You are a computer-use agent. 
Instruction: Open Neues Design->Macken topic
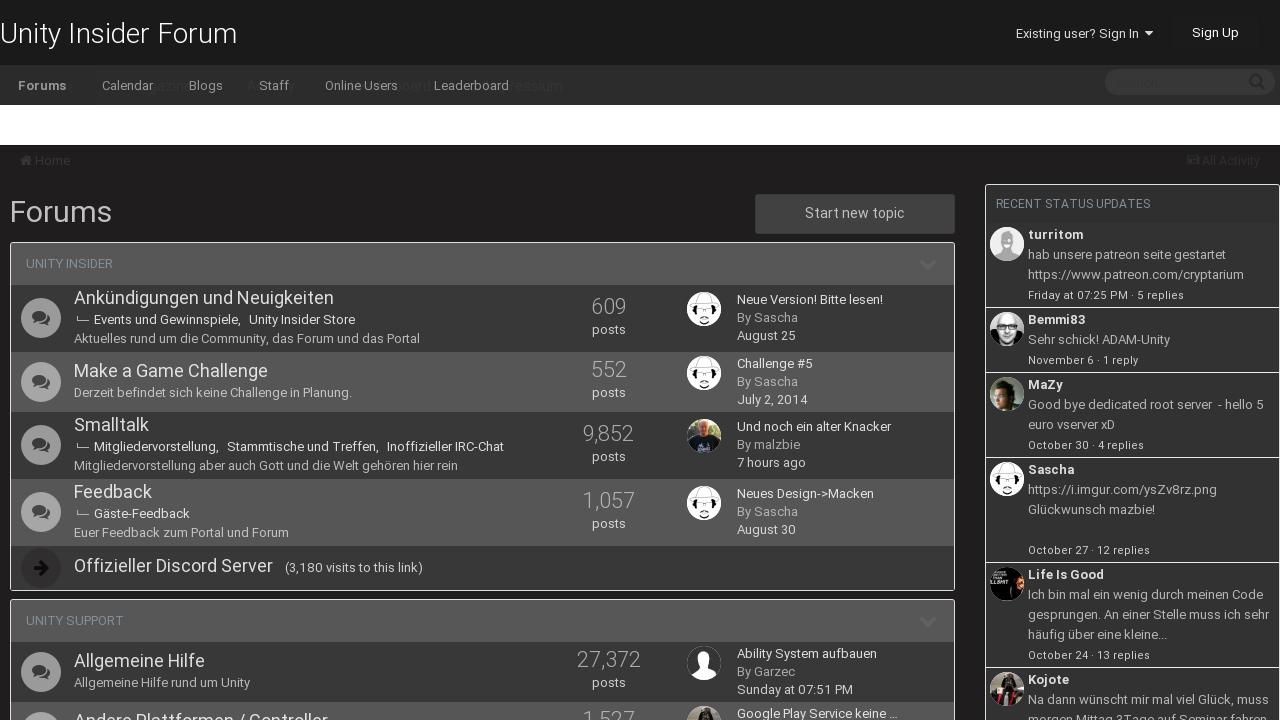coord(805,494)
